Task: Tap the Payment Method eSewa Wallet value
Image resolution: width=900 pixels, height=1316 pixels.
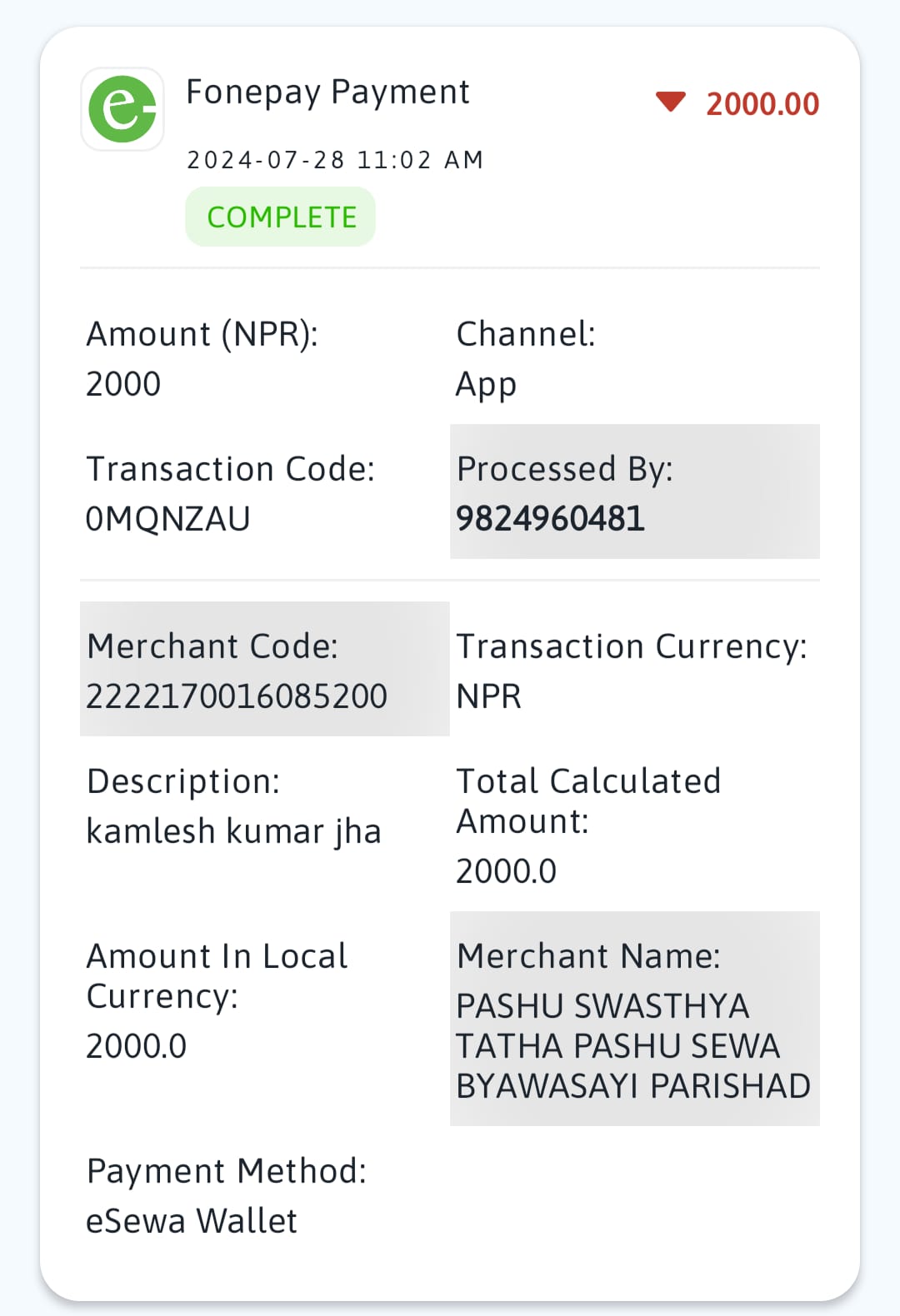Action: coord(192,1221)
